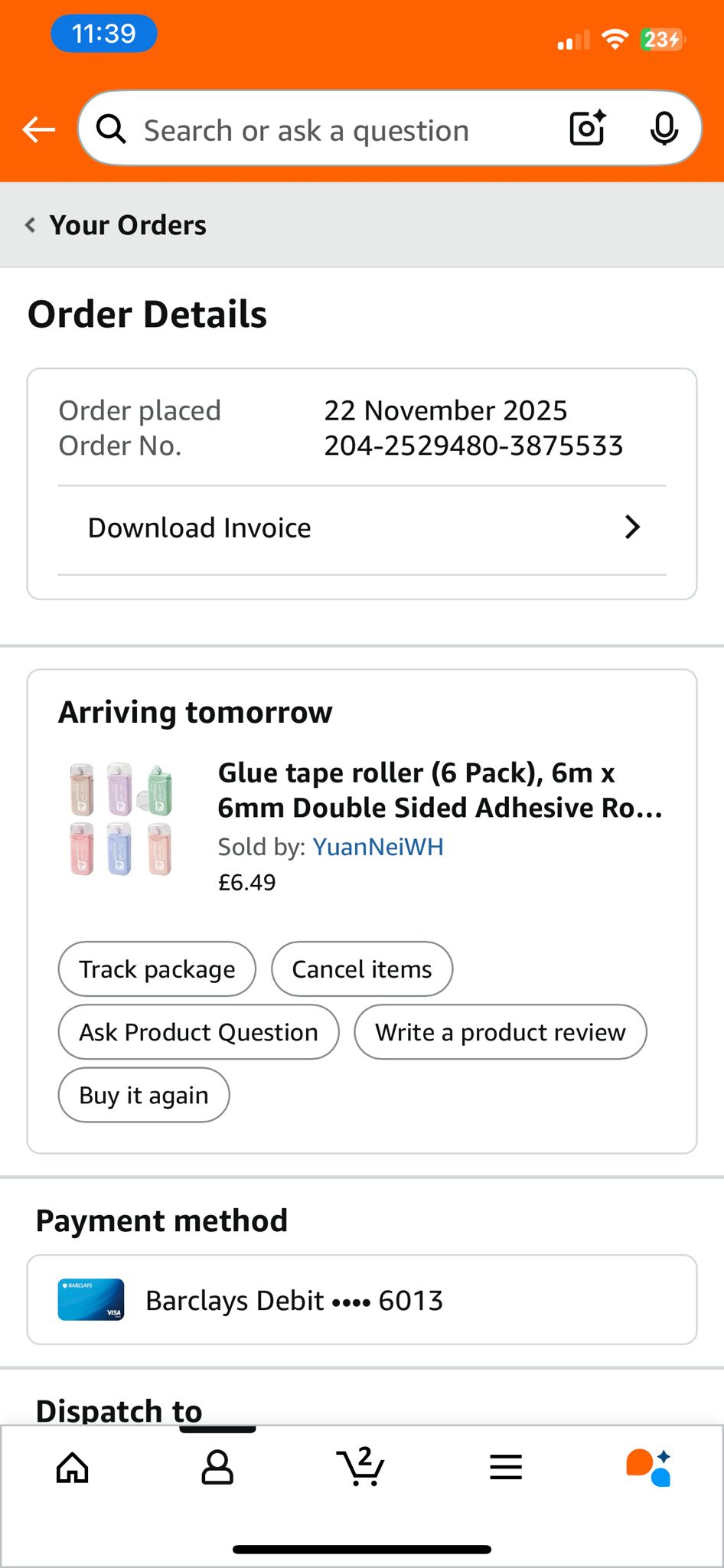
Task: Tap Ask Product Question
Action: pos(198,1032)
